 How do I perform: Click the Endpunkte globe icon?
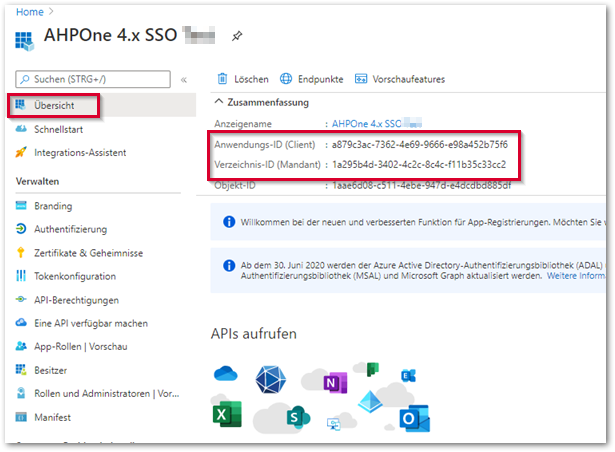286,79
